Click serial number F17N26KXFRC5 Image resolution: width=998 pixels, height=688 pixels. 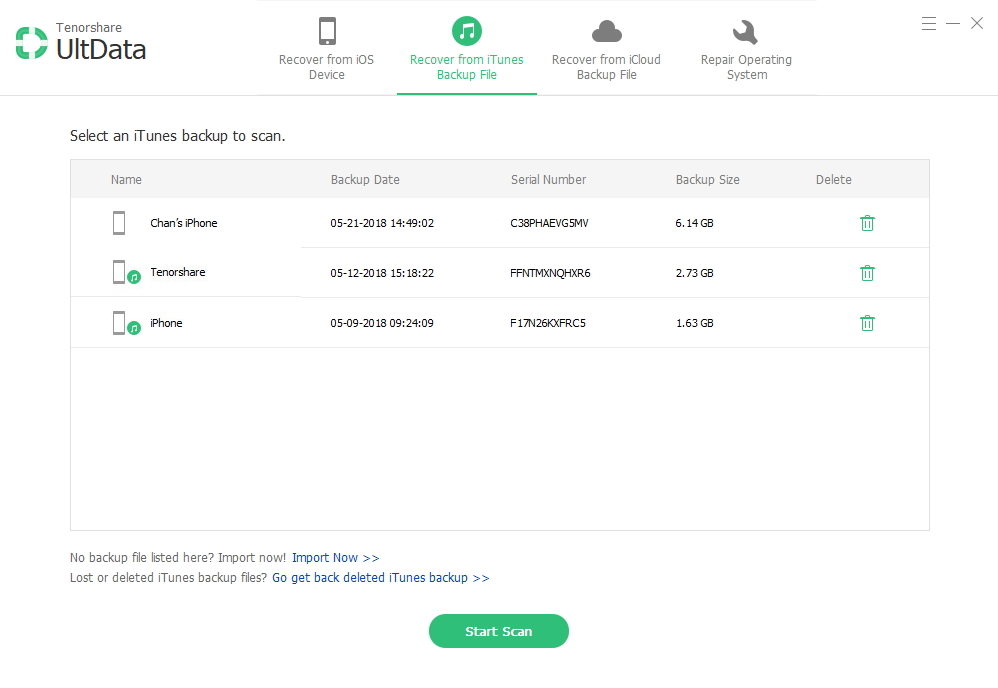[548, 323]
